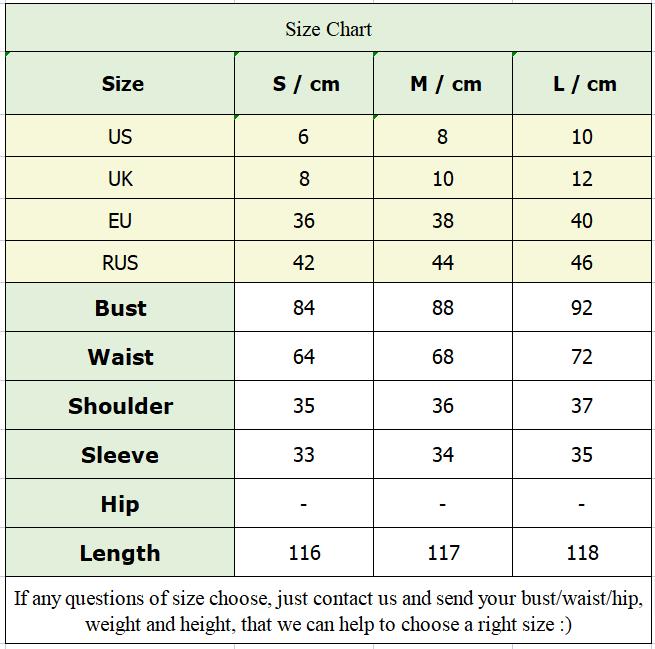Select the Sleeve value 33 cell

(304, 454)
